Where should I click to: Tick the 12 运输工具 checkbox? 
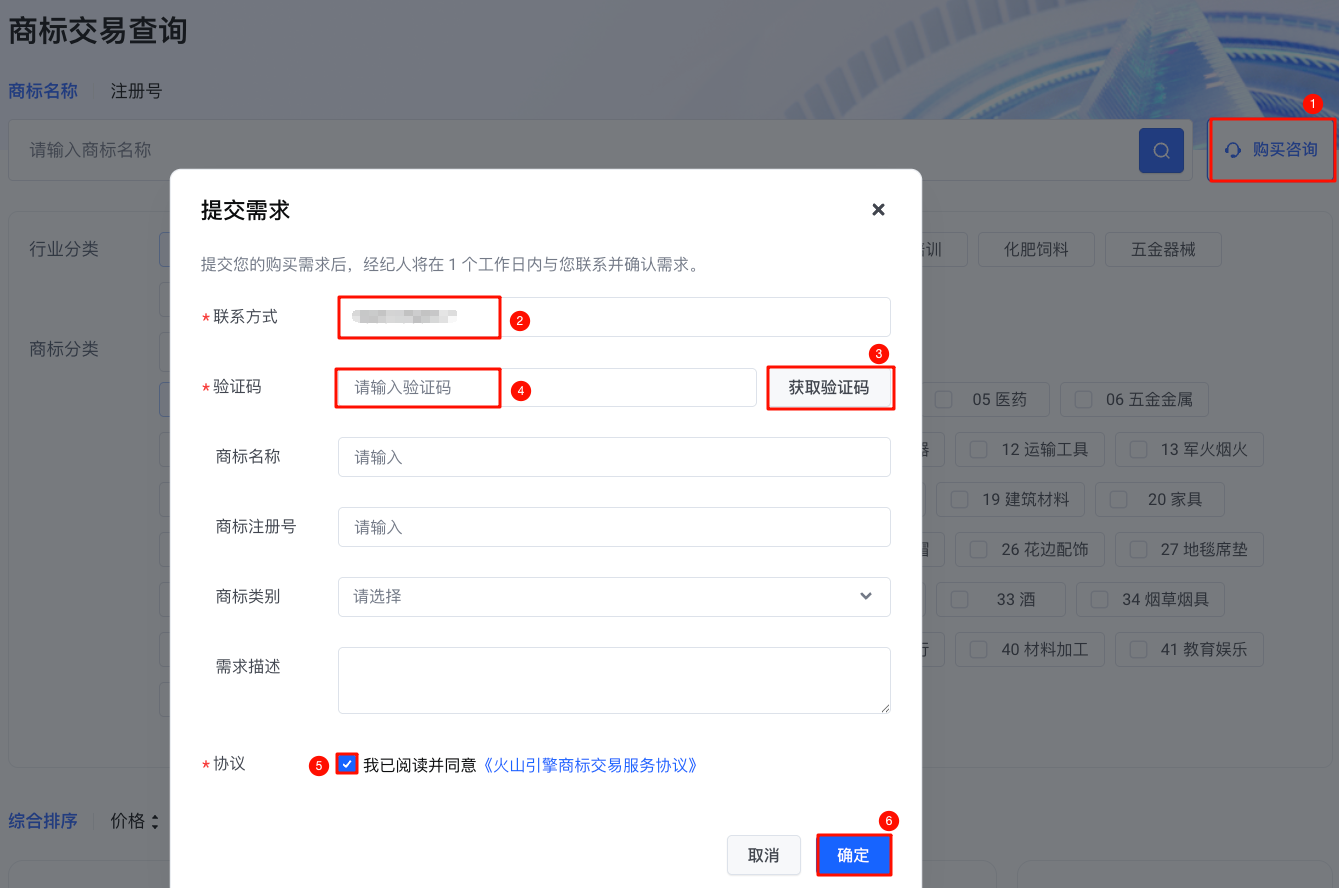[979, 449]
